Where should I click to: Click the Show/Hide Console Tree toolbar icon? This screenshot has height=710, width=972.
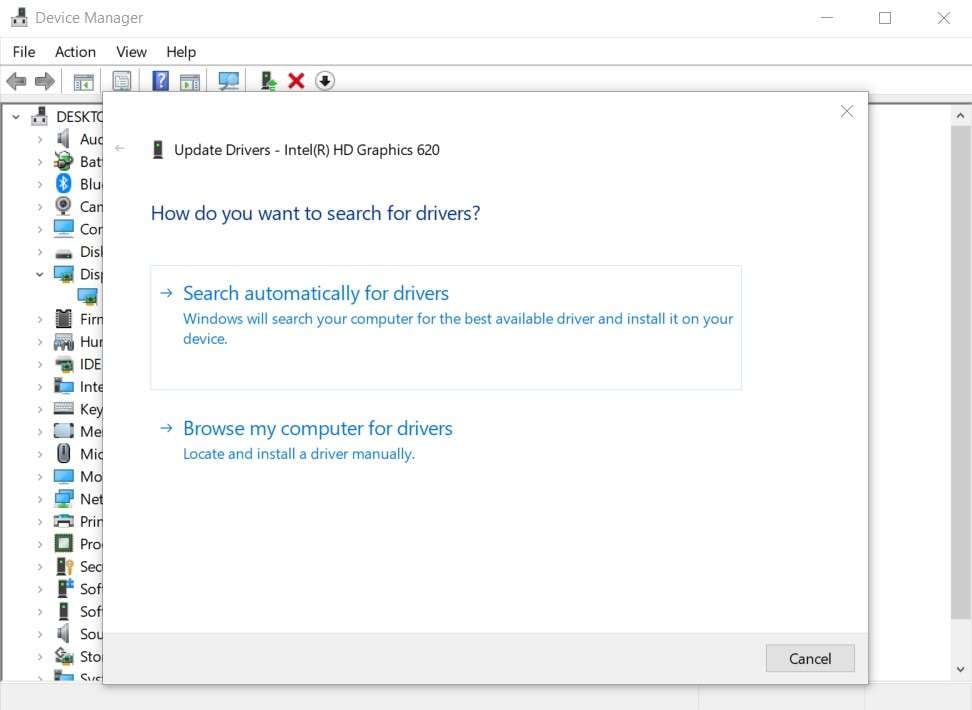coord(84,81)
